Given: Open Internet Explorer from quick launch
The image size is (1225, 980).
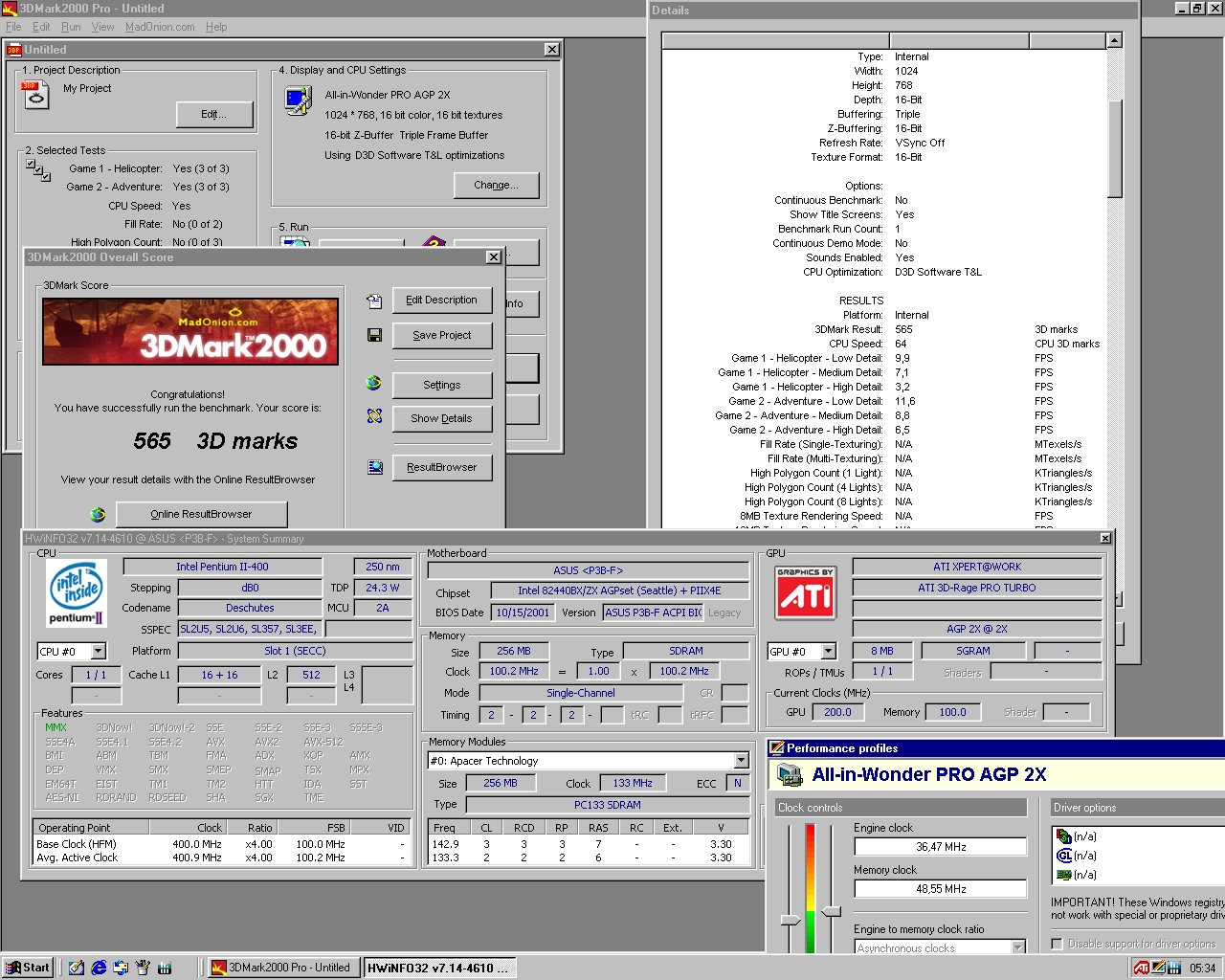Looking at the screenshot, I should click(98, 968).
